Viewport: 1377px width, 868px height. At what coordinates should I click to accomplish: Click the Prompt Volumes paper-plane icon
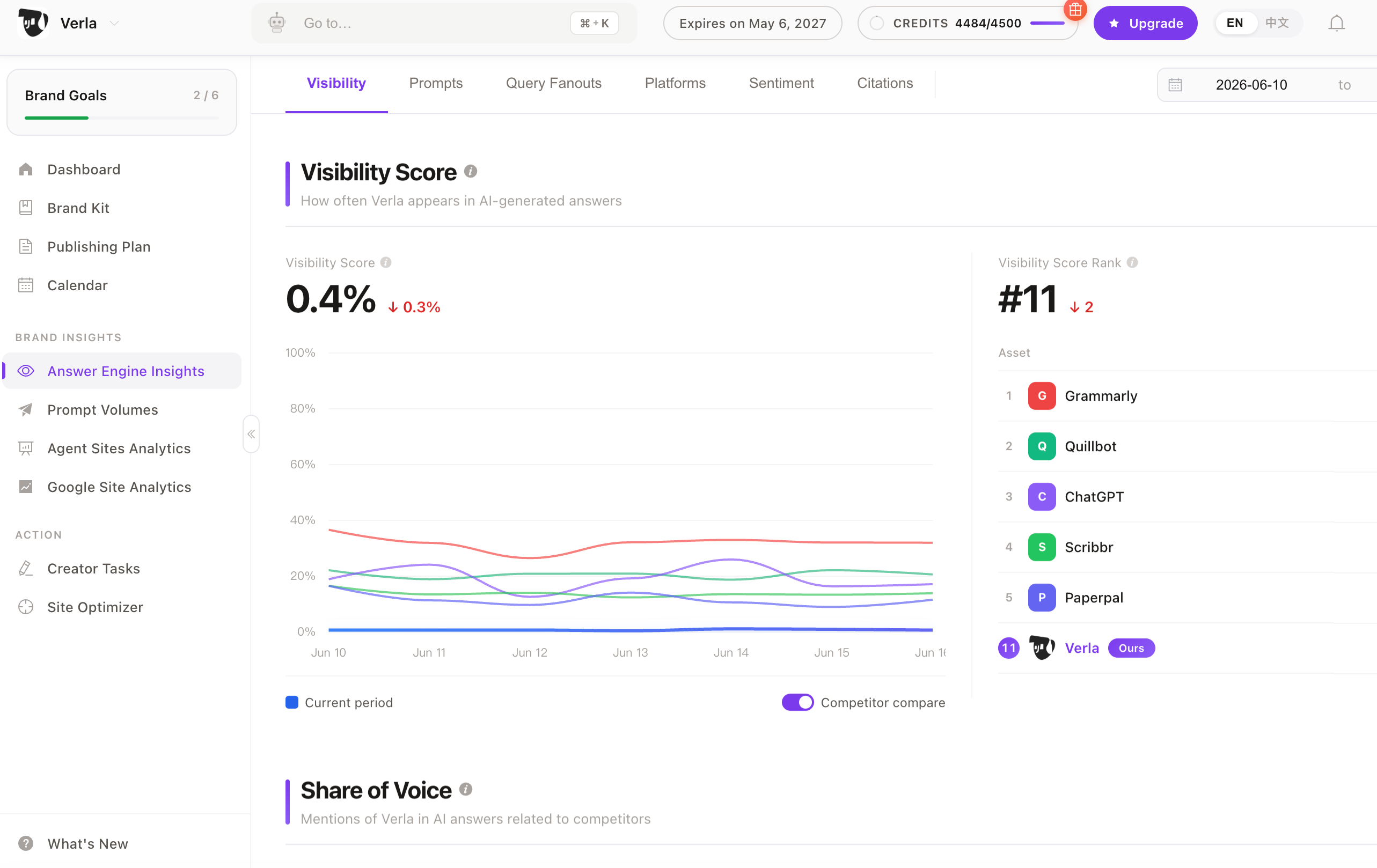[26, 409]
